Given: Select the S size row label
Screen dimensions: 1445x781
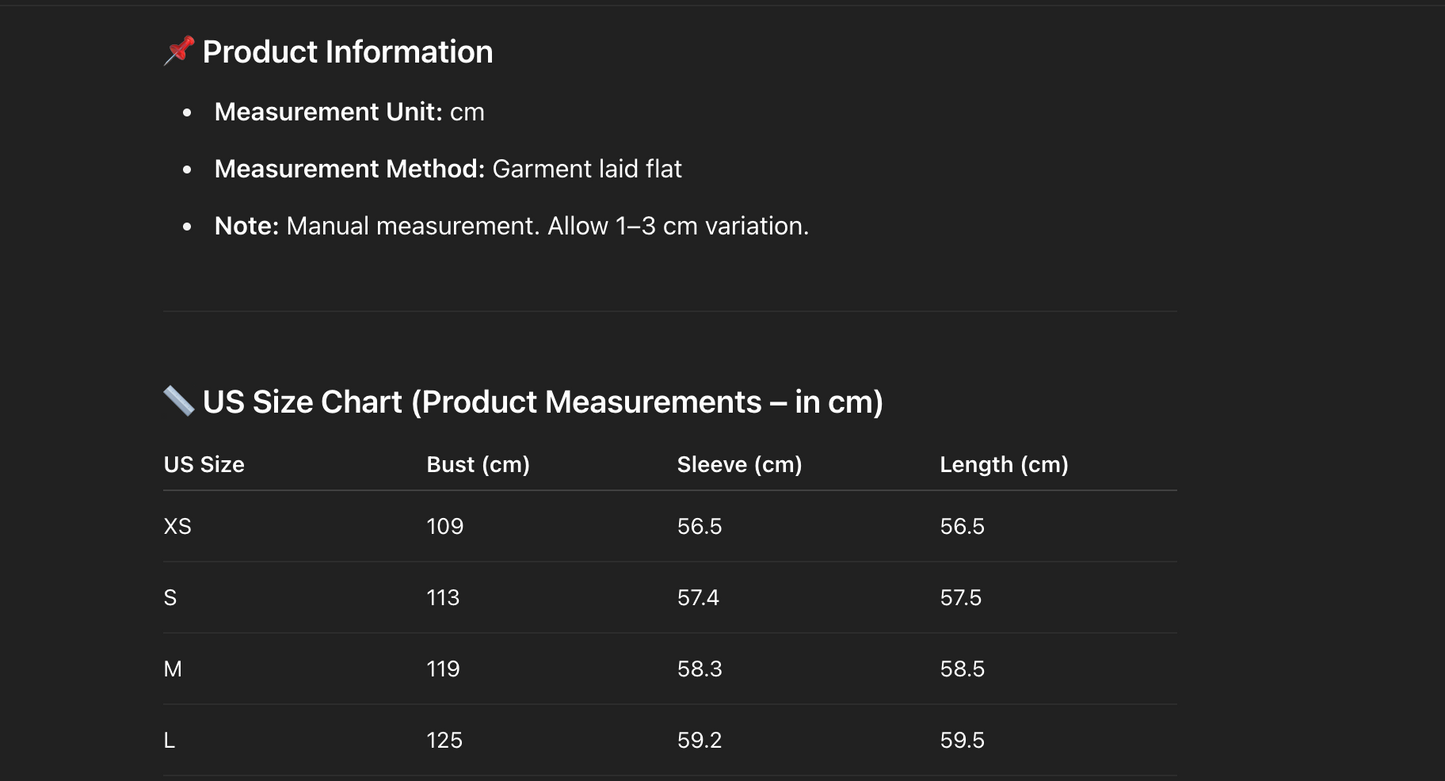Looking at the screenshot, I should coord(170,598).
